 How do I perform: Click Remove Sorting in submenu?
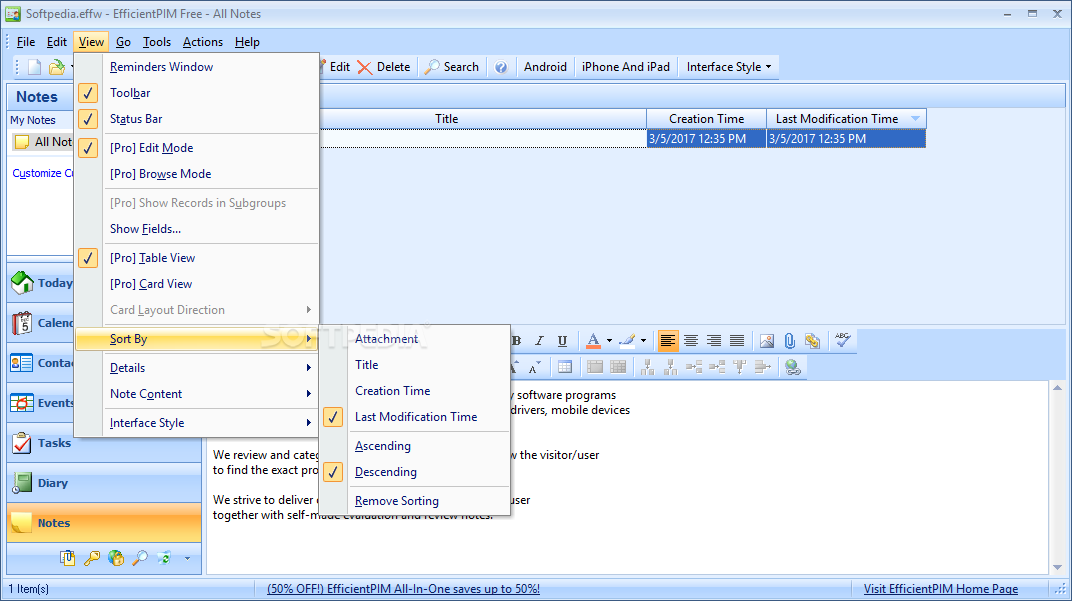(x=416, y=501)
